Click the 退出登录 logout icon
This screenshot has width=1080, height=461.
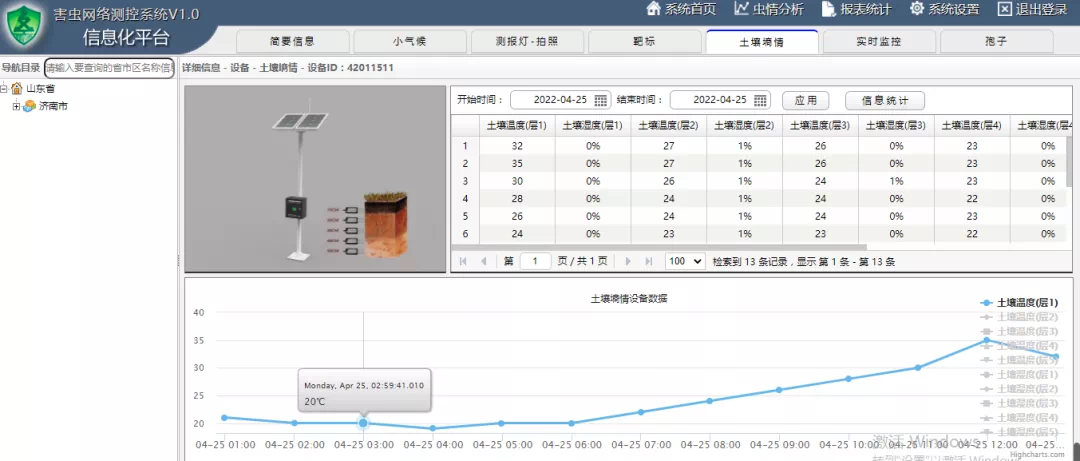coord(1005,9)
